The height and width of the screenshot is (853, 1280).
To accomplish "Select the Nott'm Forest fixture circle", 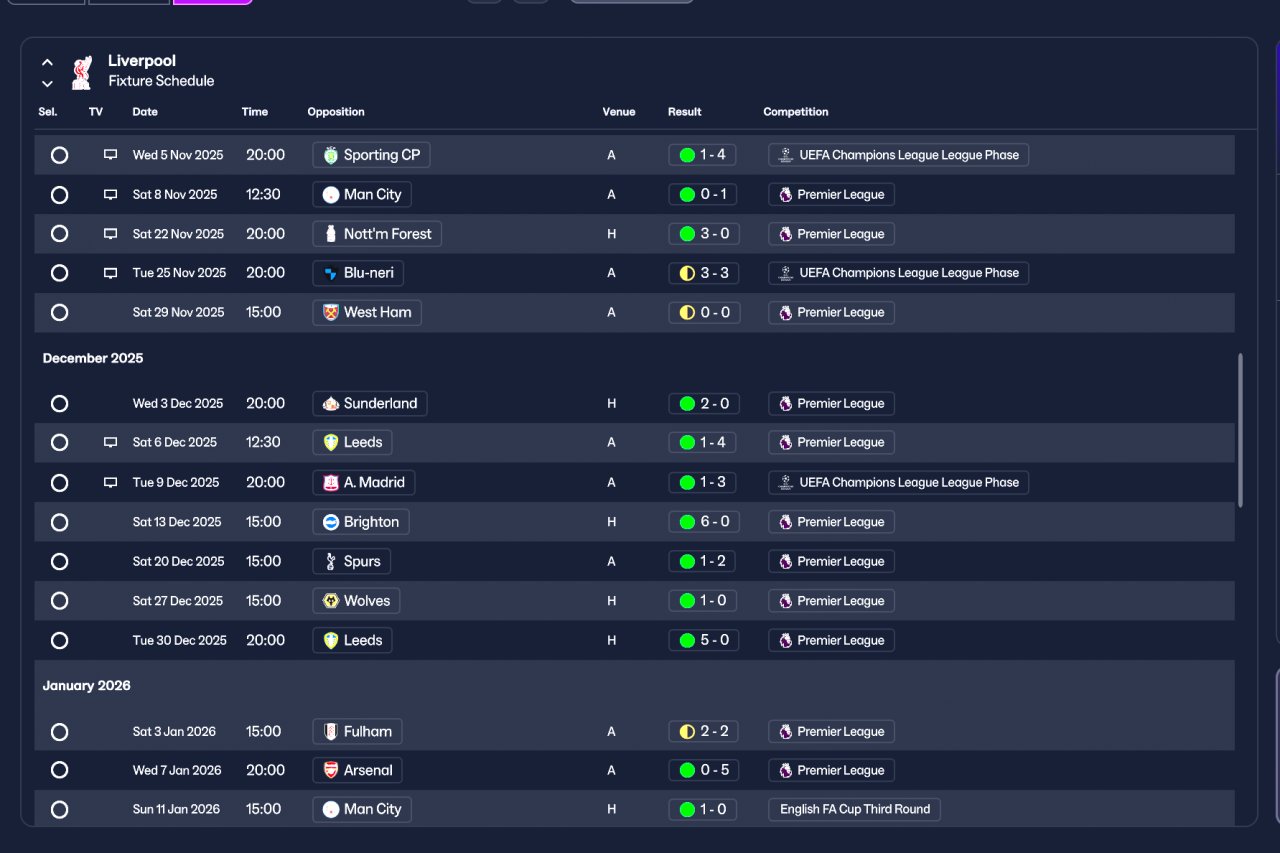I will tap(59, 234).
